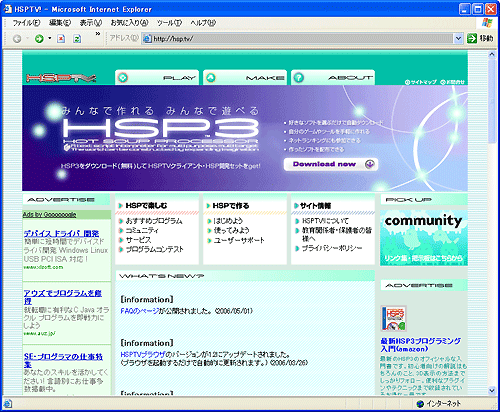
Task: Open the 編集(E) menu
Action: [60, 23]
